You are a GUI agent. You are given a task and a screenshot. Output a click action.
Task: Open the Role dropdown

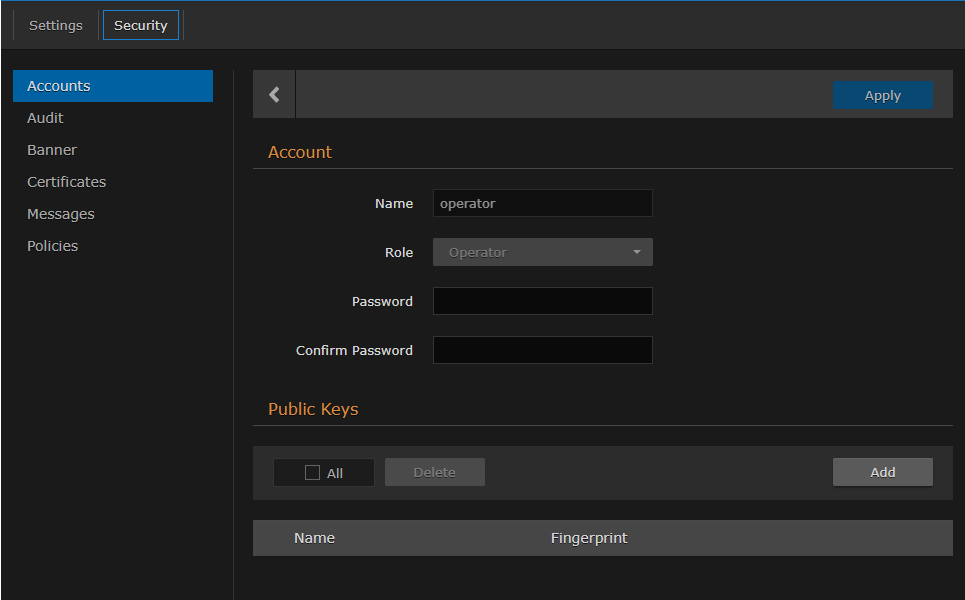(542, 252)
